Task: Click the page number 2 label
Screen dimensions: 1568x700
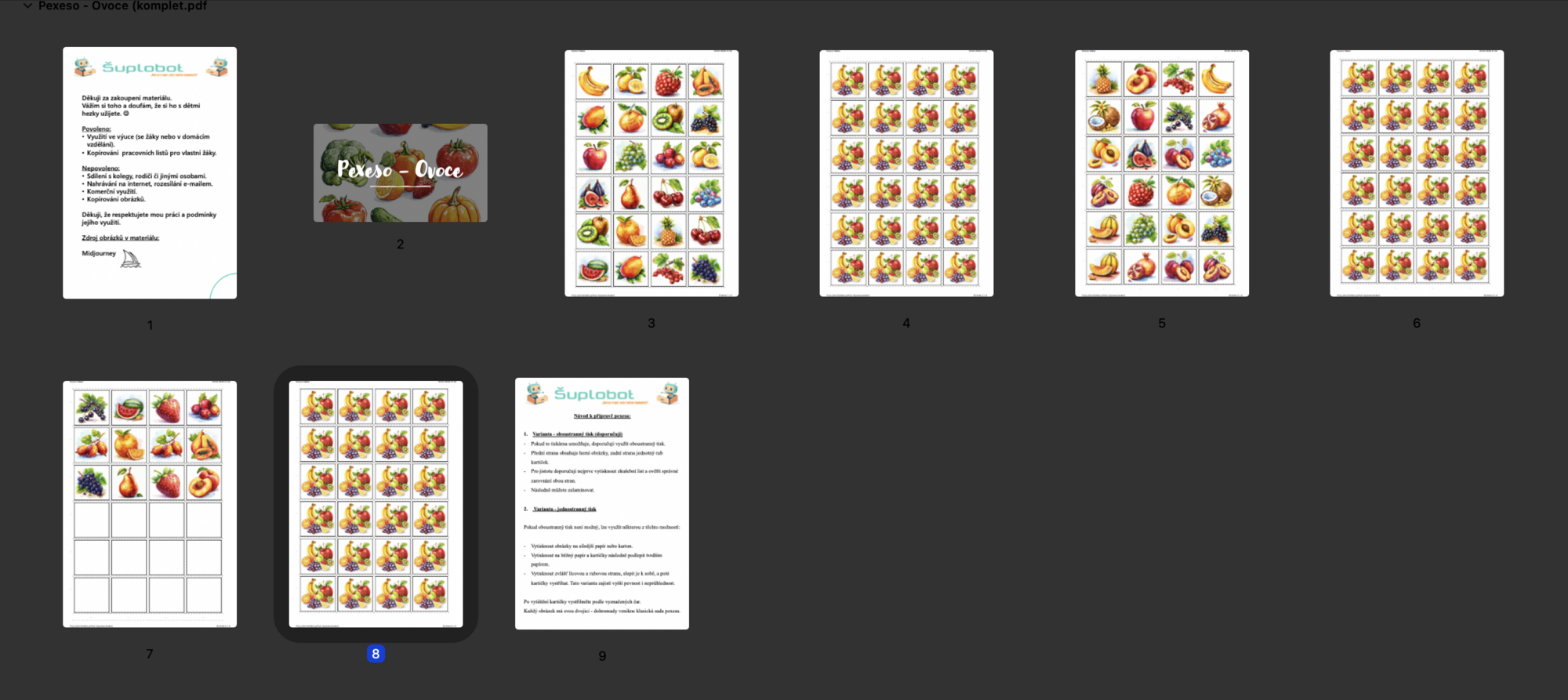Action: pos(400,244)
